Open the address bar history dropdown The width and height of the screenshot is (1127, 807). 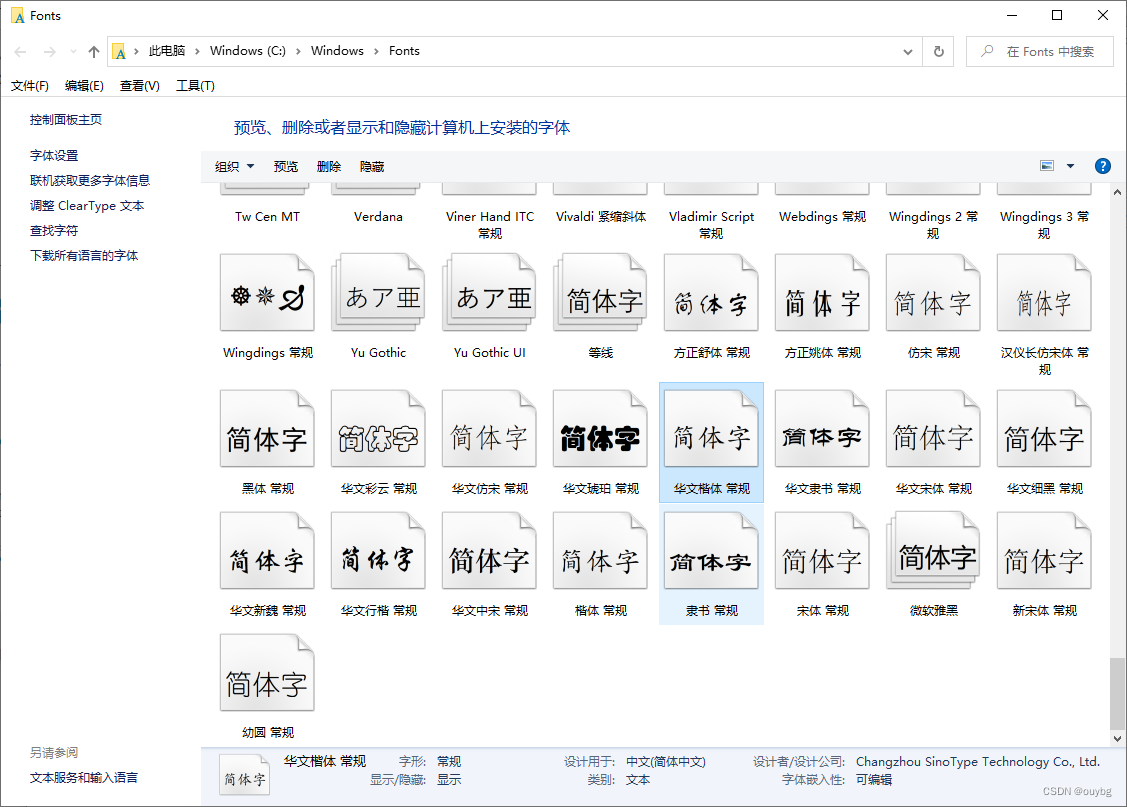908,50
